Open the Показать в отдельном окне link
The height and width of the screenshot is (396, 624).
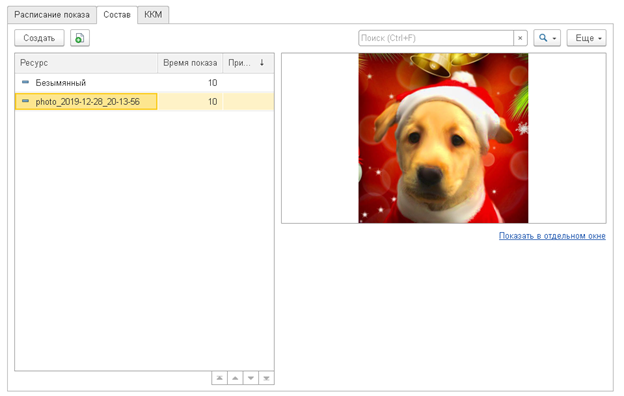click(552, 236)
